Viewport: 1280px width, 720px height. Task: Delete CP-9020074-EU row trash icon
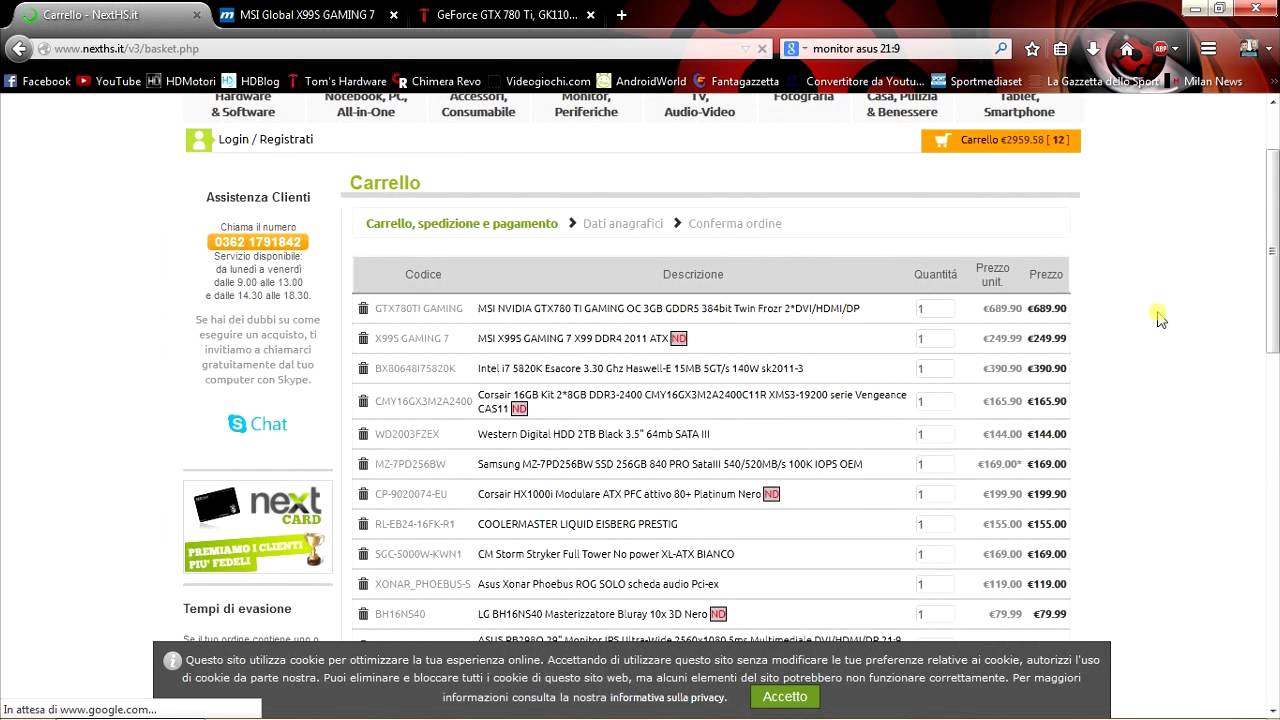click(363, 494)
